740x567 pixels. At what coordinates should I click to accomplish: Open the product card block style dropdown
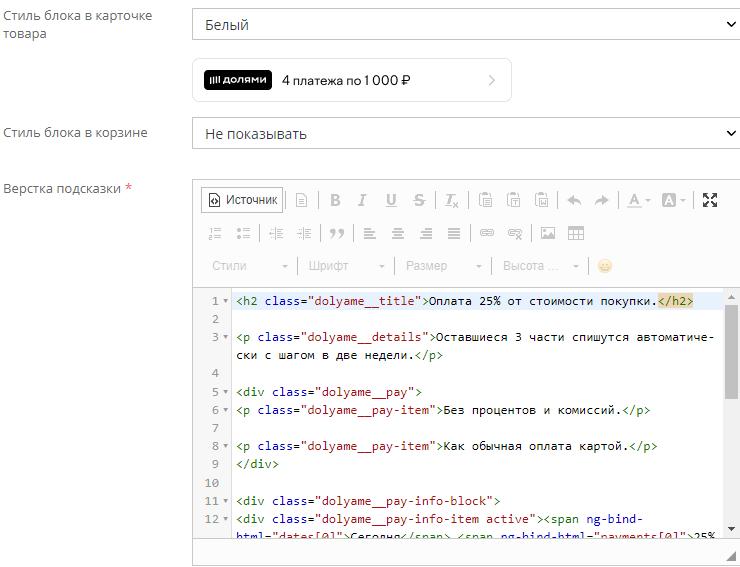(465, 24)
